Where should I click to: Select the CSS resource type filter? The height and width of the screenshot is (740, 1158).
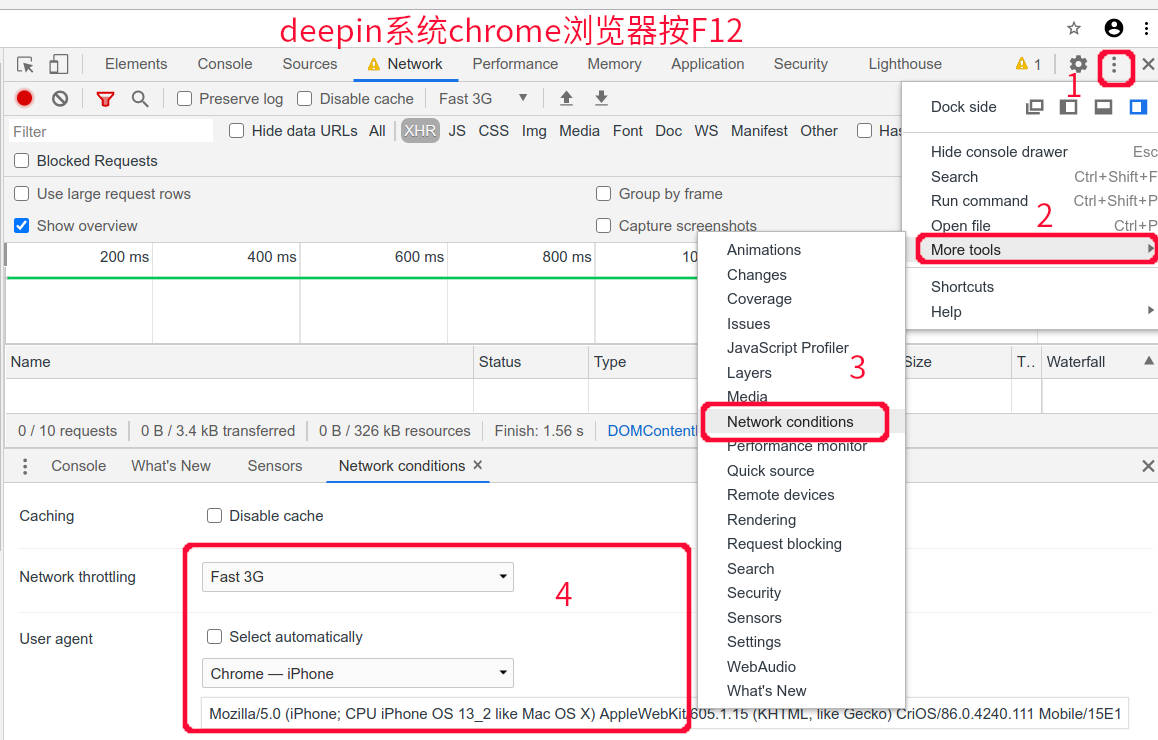(493, 131)
